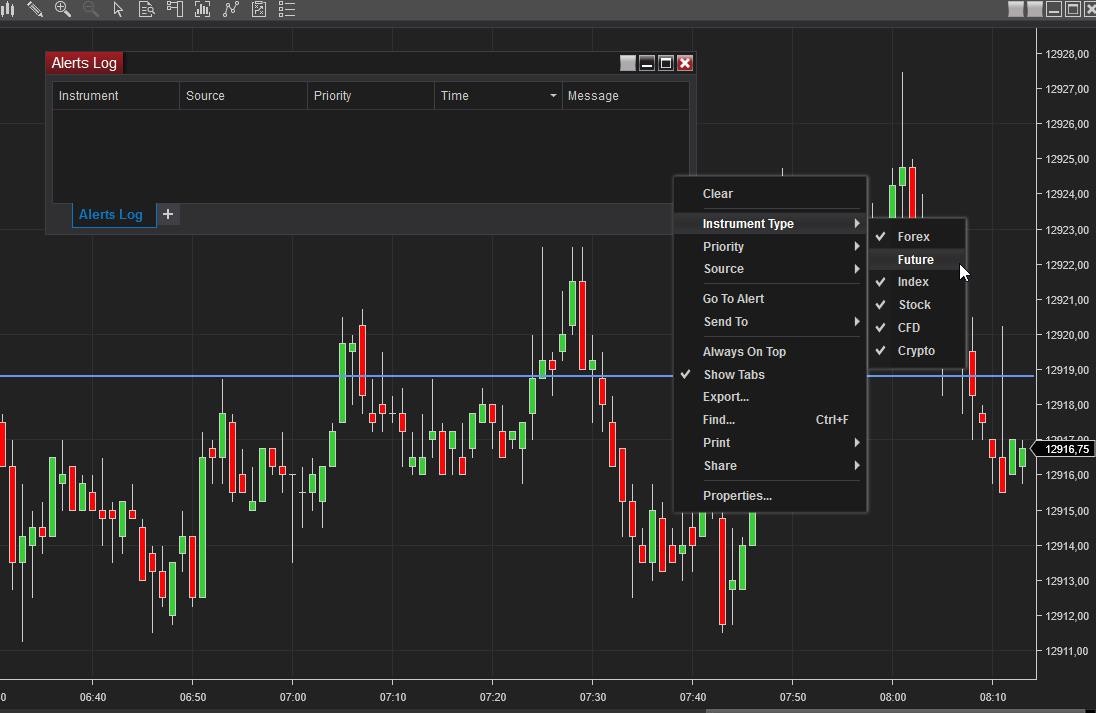This screenshot has width=1096, height=713.
Task: Uncheck CFD instrument type
Action: tap(917, 328)
